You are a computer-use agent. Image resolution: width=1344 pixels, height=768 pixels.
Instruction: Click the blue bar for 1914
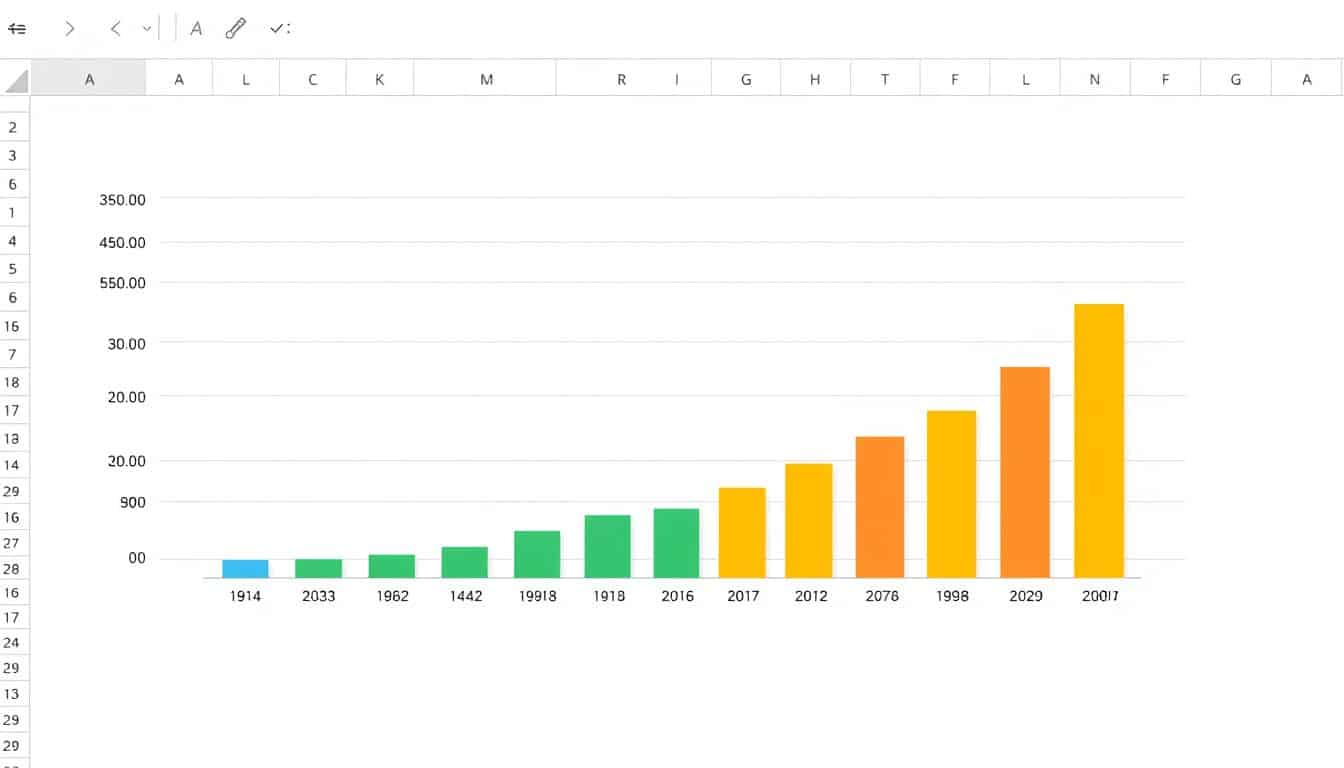[x=245, y=569]
